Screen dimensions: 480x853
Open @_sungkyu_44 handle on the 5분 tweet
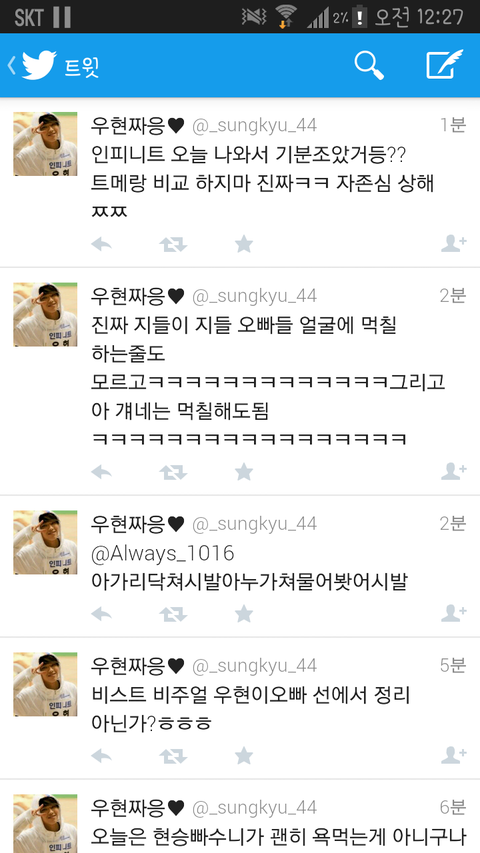pyautogui.click(x=255, y=666)
